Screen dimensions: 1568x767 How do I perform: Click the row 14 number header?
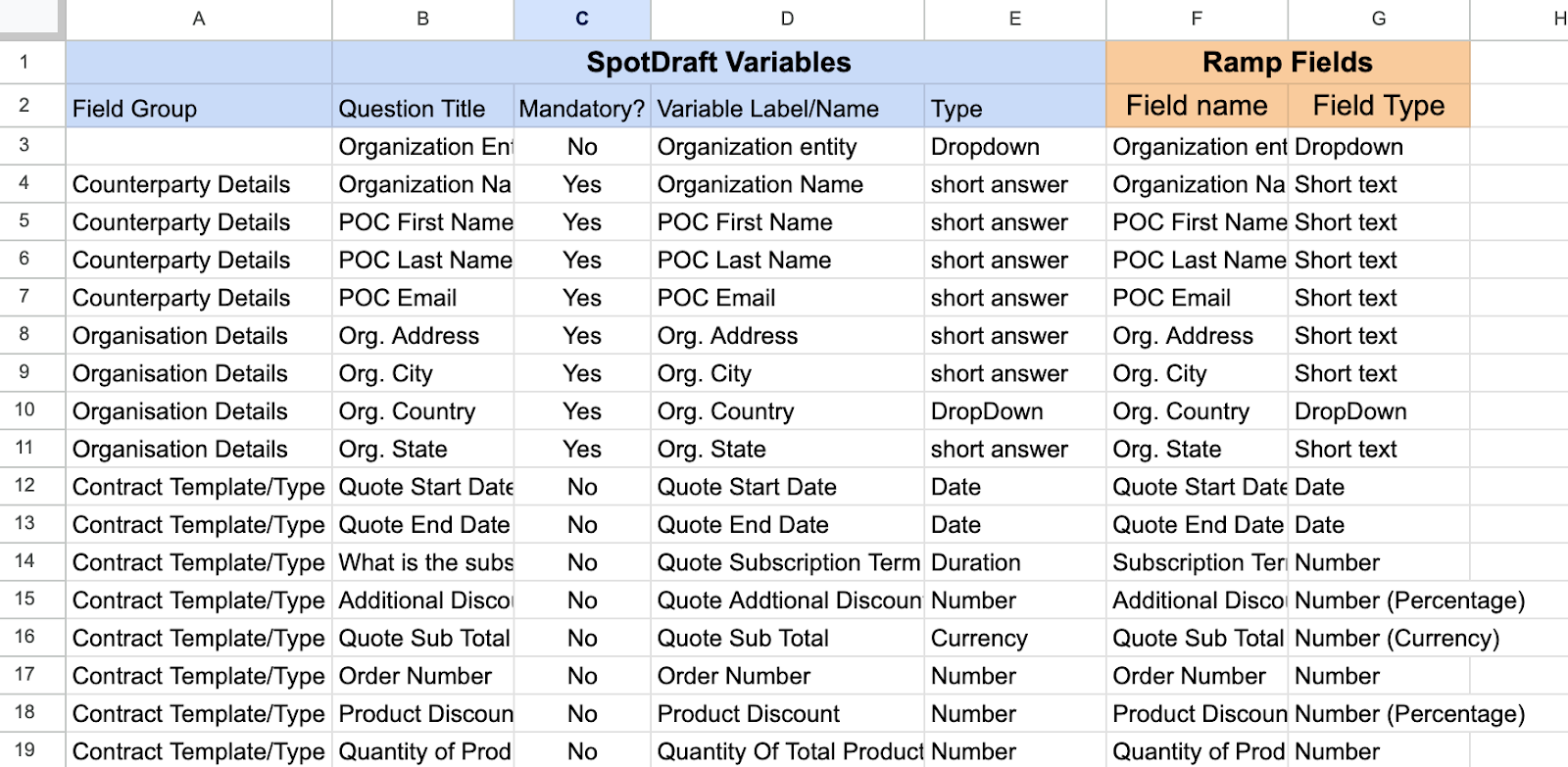24,561
